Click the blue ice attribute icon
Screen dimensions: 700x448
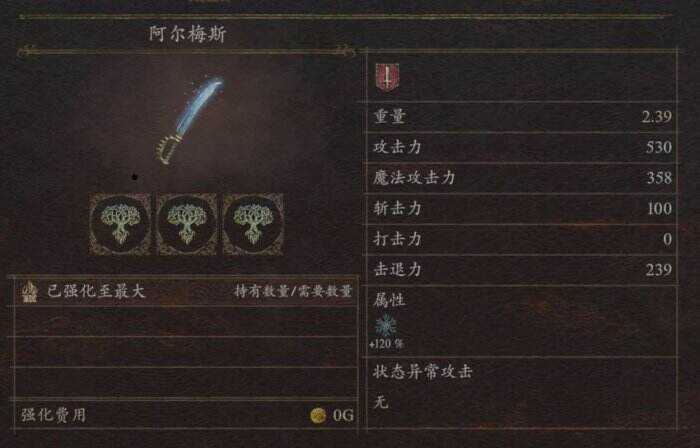385,325
